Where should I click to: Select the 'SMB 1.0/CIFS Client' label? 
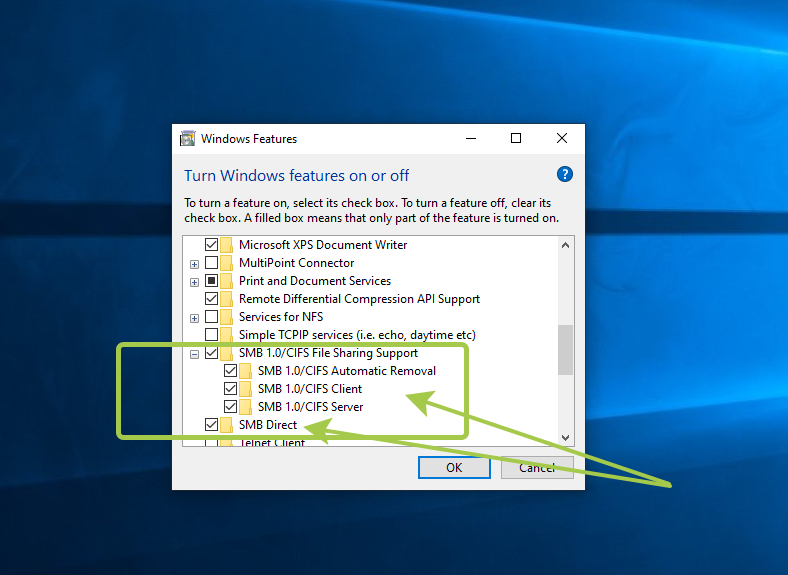[310, 389]
